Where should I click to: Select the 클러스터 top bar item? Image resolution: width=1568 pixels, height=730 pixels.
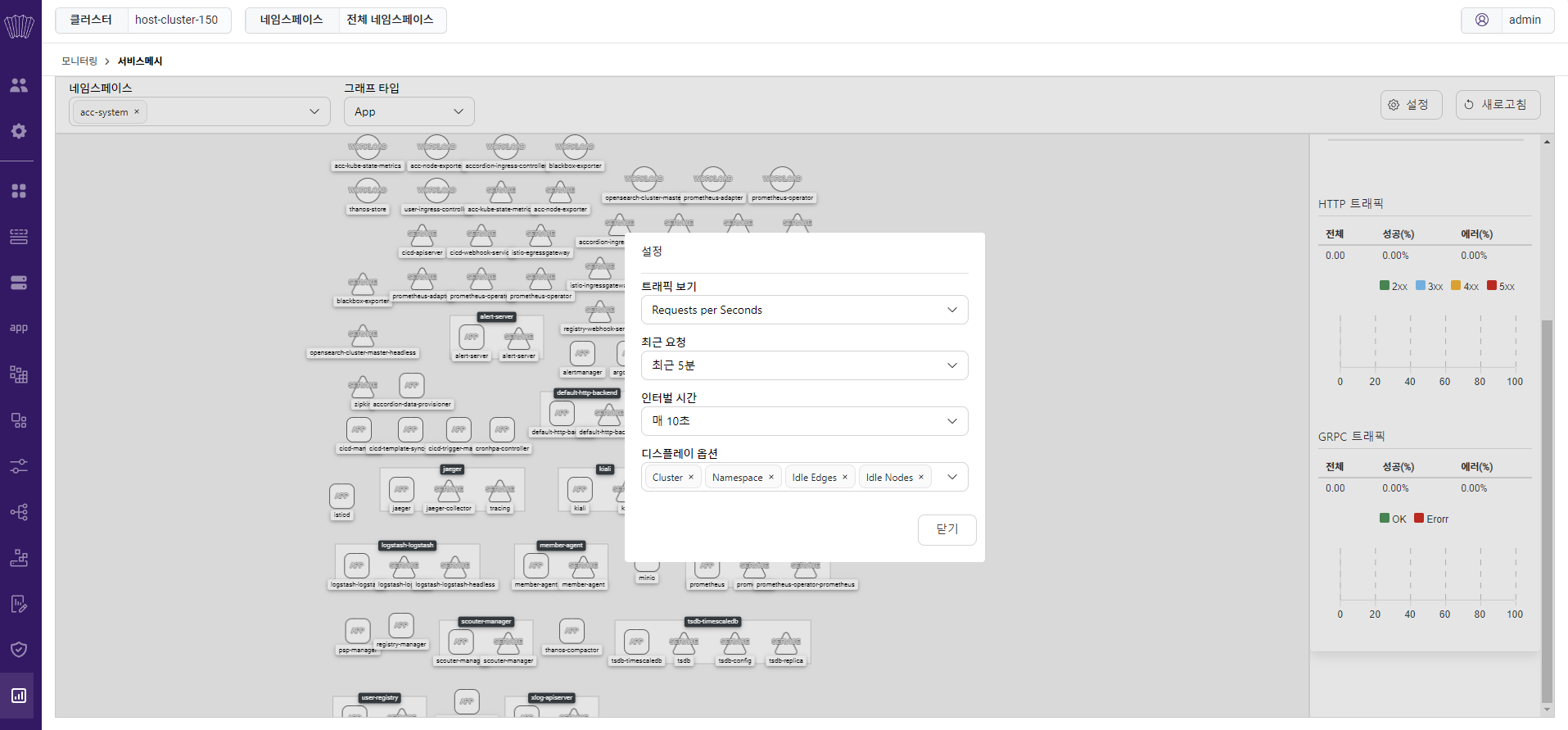tap(91, 20)
